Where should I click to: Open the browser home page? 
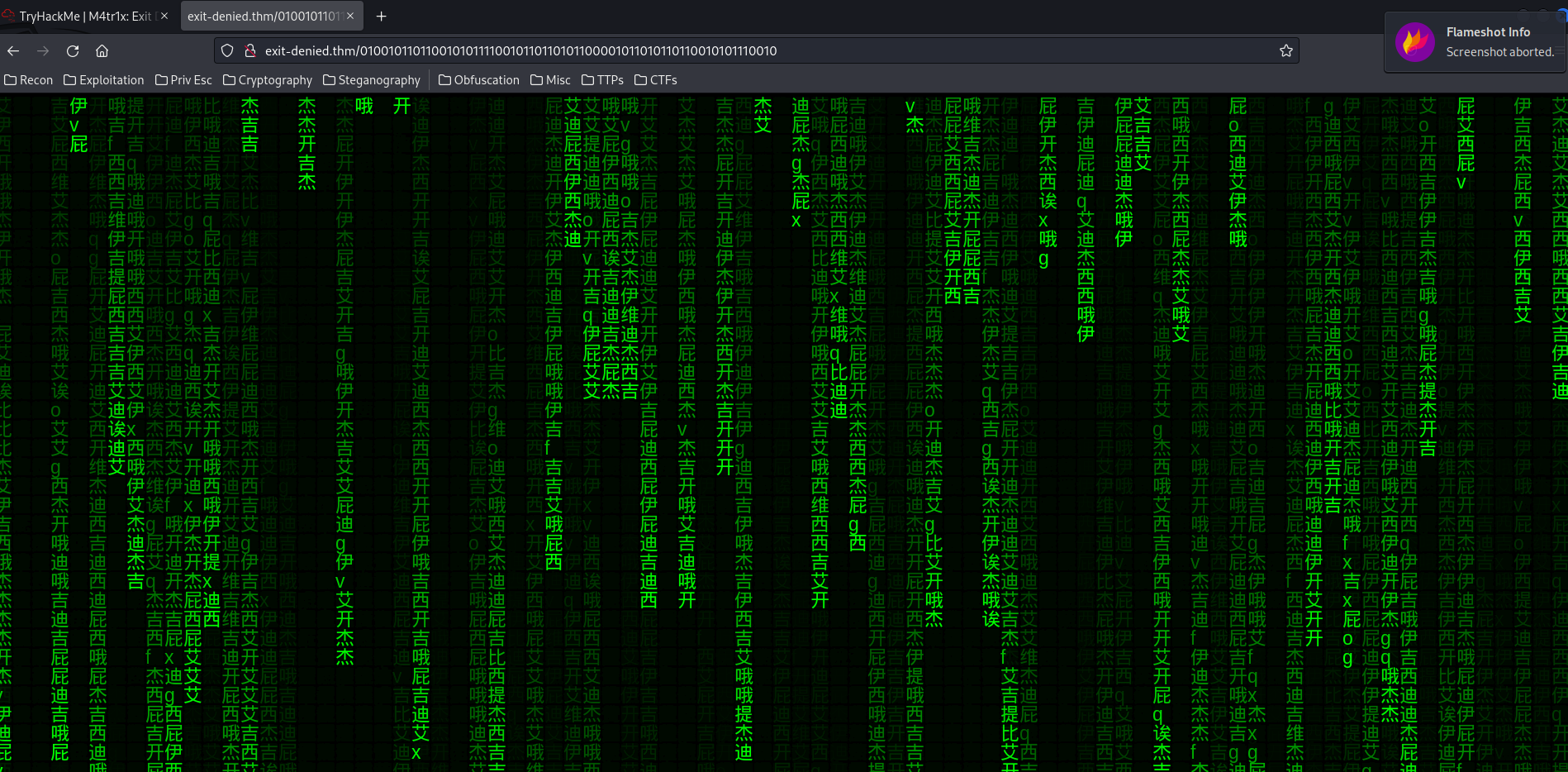tap(102, 51)
